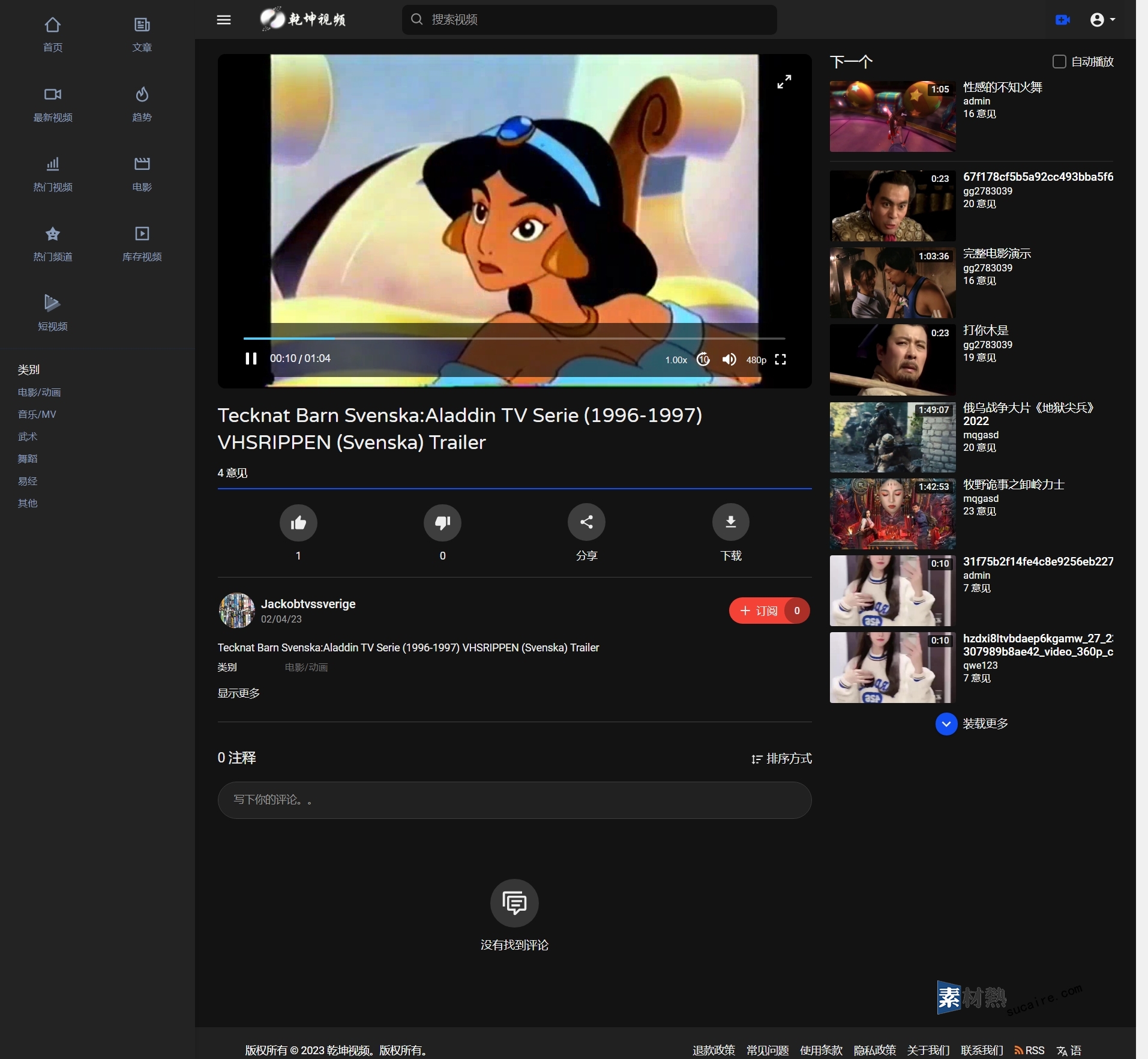Open the 31f75b2f14fe4c8e9256eb227 video thumbnail
This screenshot has height=1059, width=1148.
coord(892,590)
